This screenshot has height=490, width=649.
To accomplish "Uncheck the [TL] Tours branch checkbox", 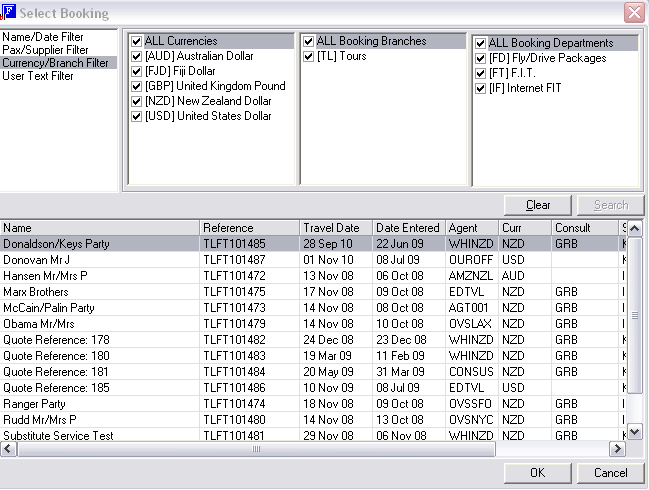I will pos(309,57).
